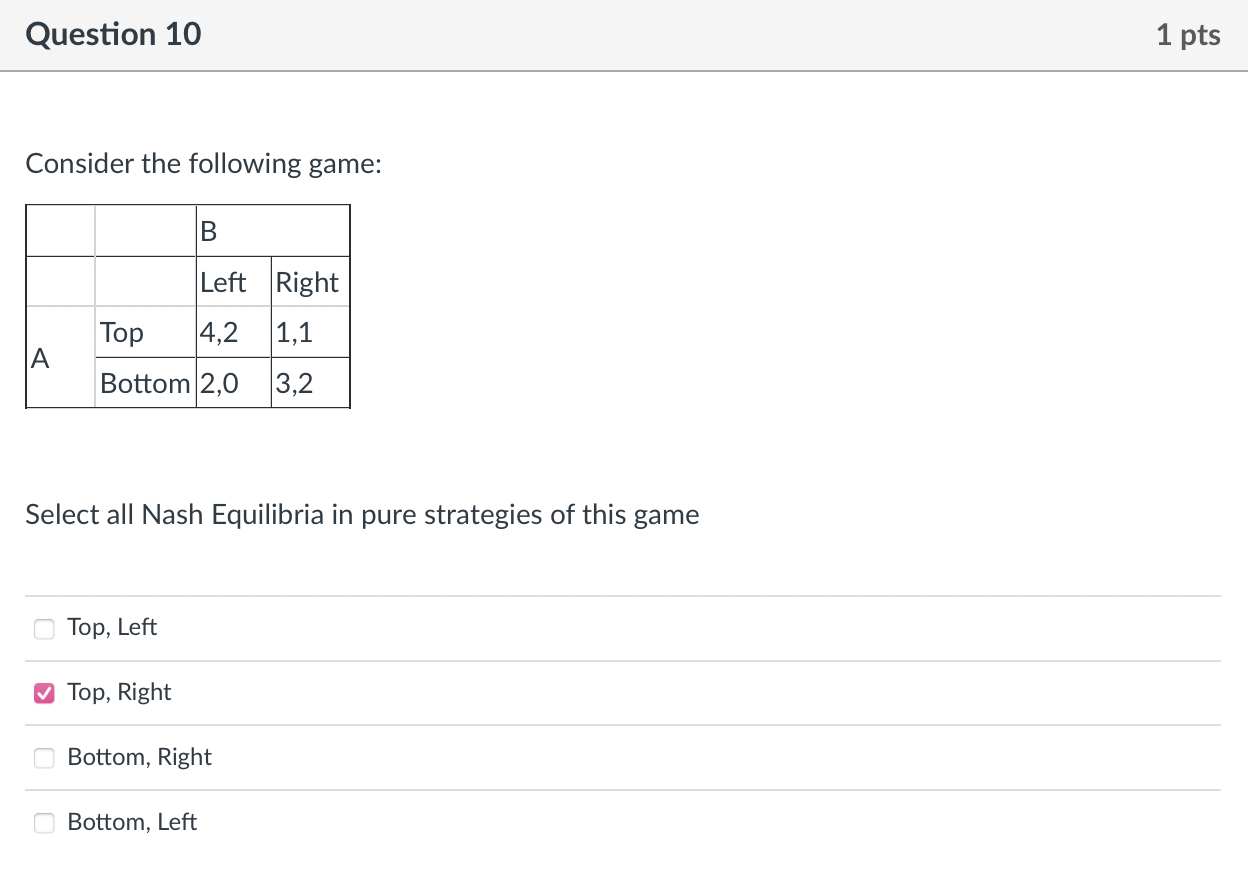The height and width of the screenshot is (876, 1248).
Task: Click player 'B' label in the table
Action: click(x=208, y=230)
